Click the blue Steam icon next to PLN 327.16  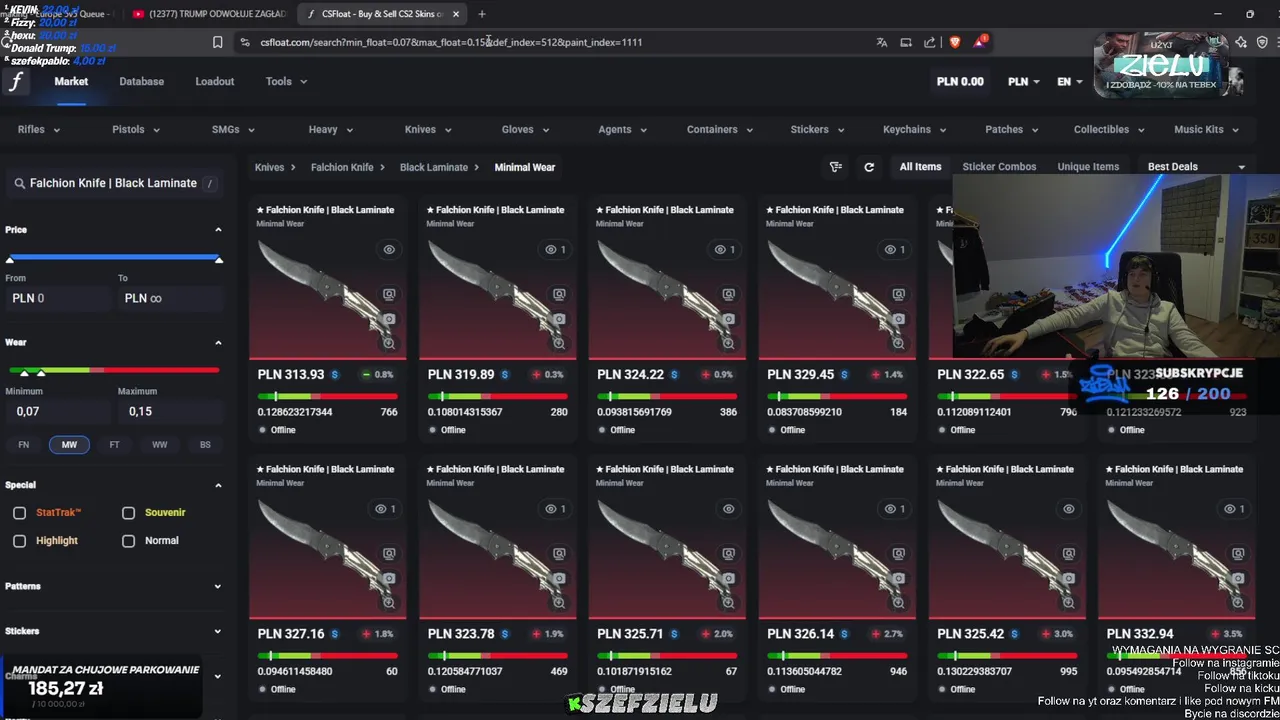[335, 634]
